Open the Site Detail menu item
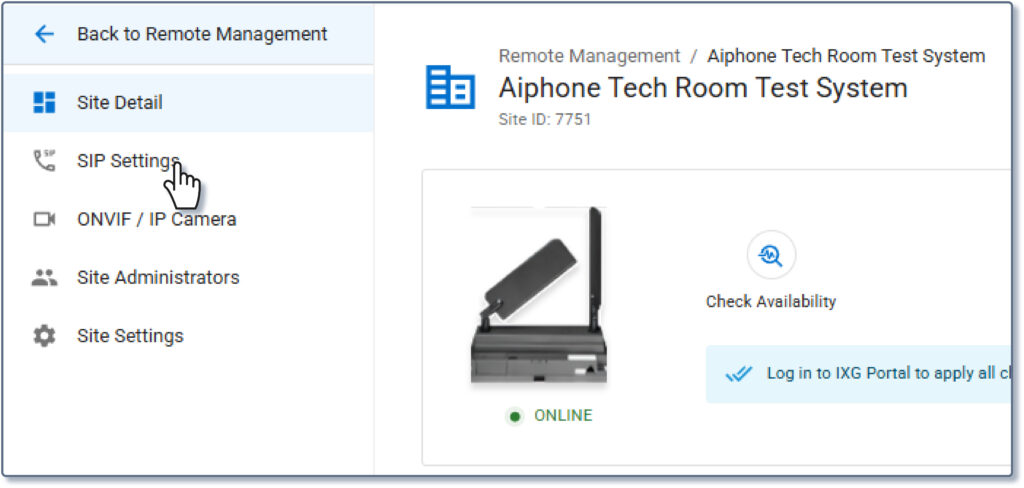This screenshot has width=1024, height=488. pyautogui.click(x=119, y=102)
